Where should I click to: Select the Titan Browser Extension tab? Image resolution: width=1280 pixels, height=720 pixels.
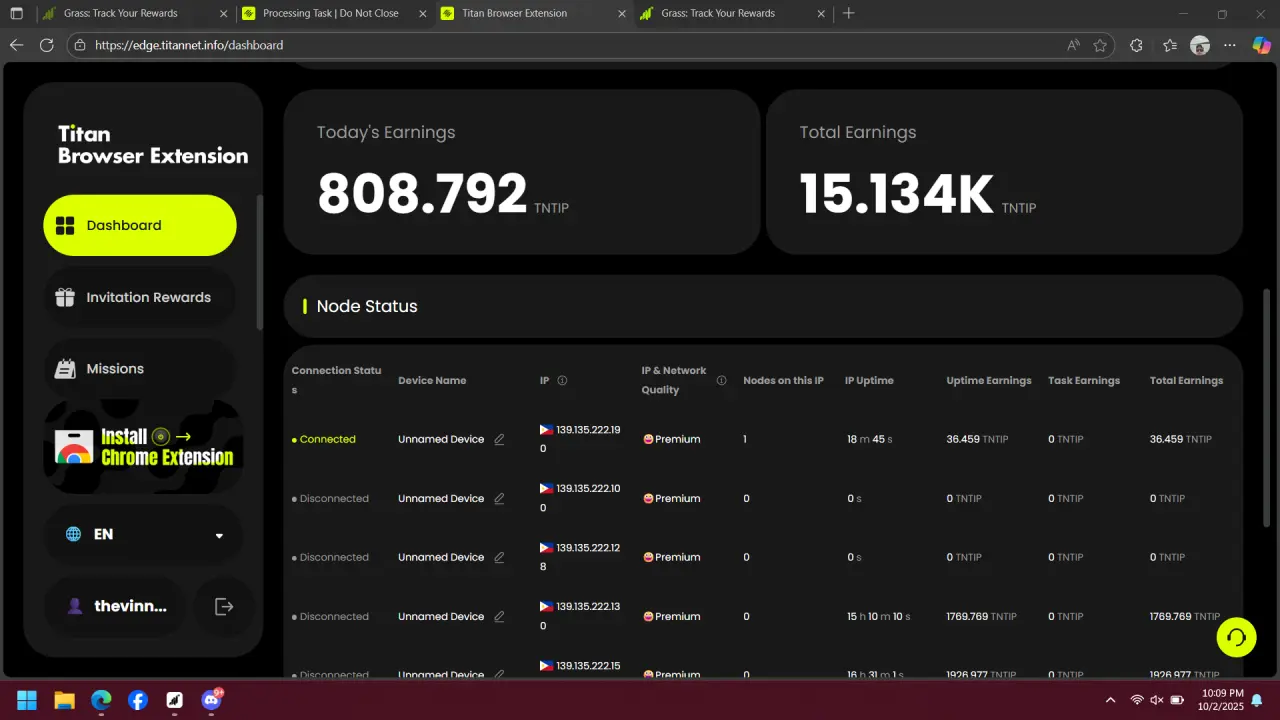click(x=534, y=13)
